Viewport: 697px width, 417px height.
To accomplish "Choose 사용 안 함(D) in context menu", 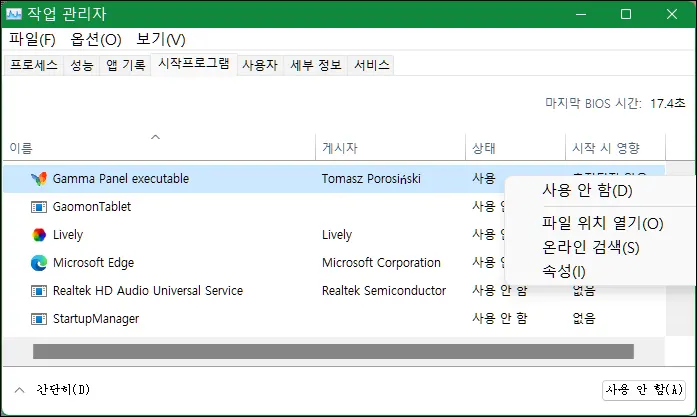I will coord(587,191).
